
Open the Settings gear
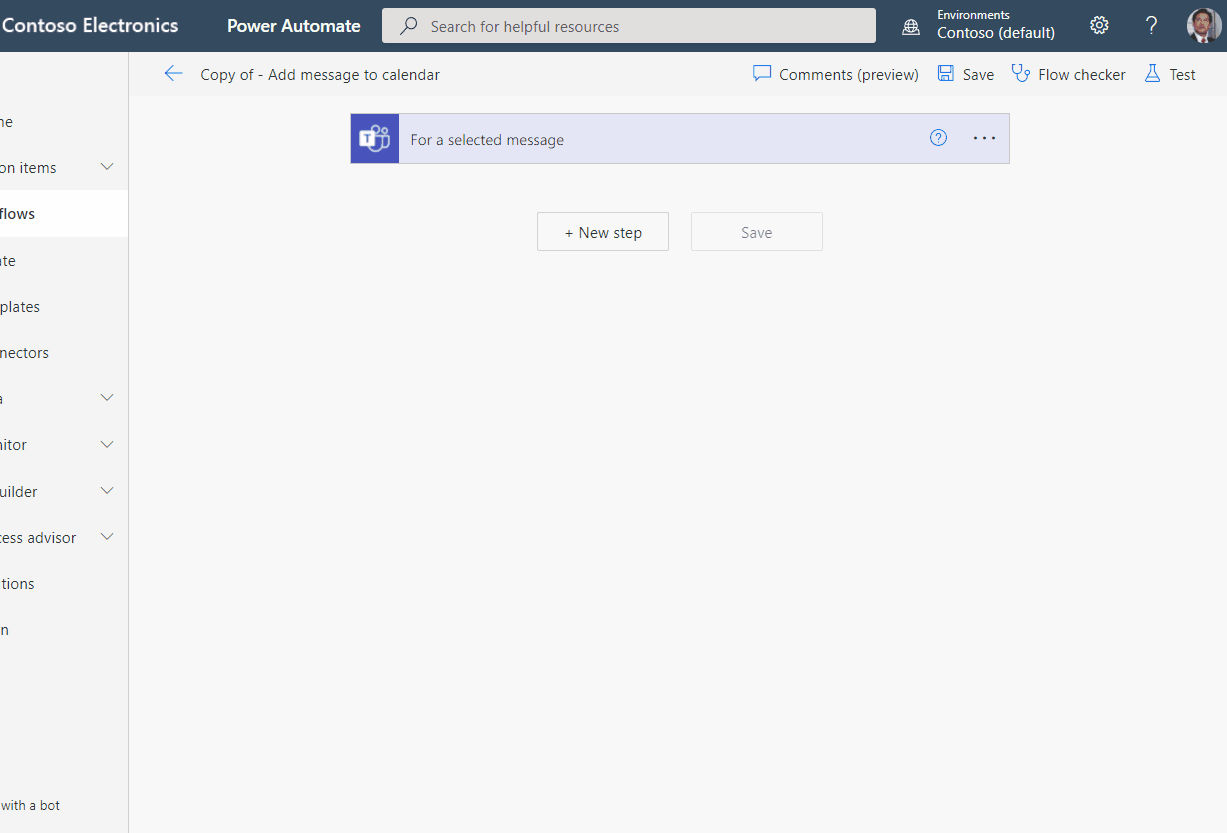[1100, 26]
